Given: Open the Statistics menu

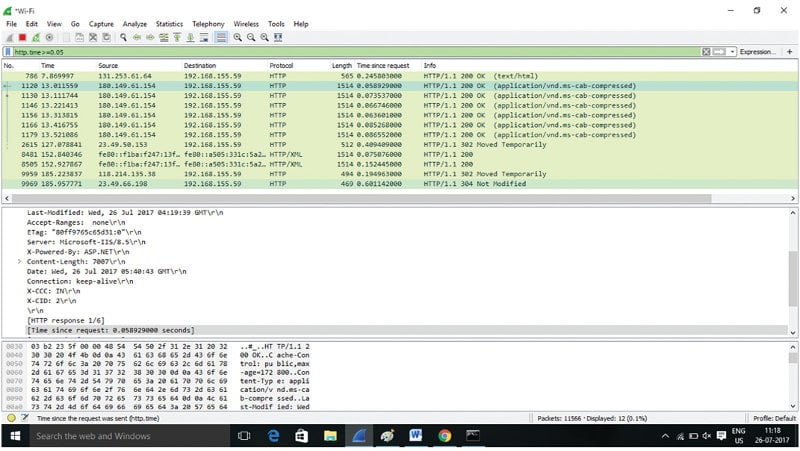Looking at the screenshot, I should point(169,23).
